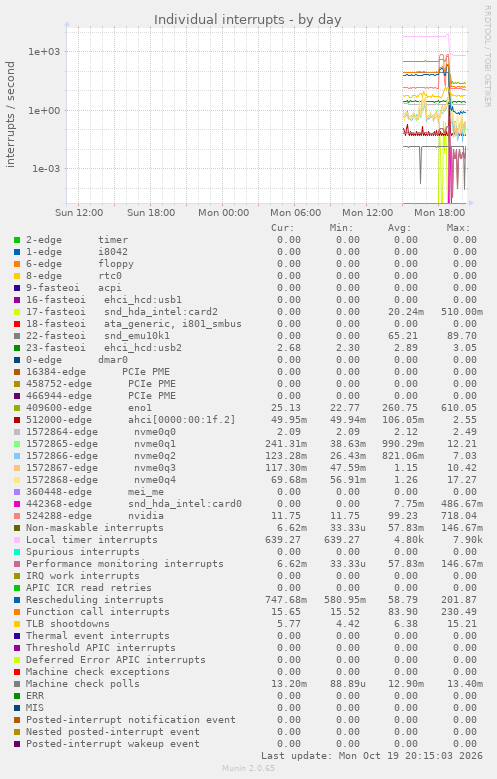Viewport: 497px width, 779px height.
Task: Select '1572865-edge nvme0q1' label
Action: (x=101, y=444)
